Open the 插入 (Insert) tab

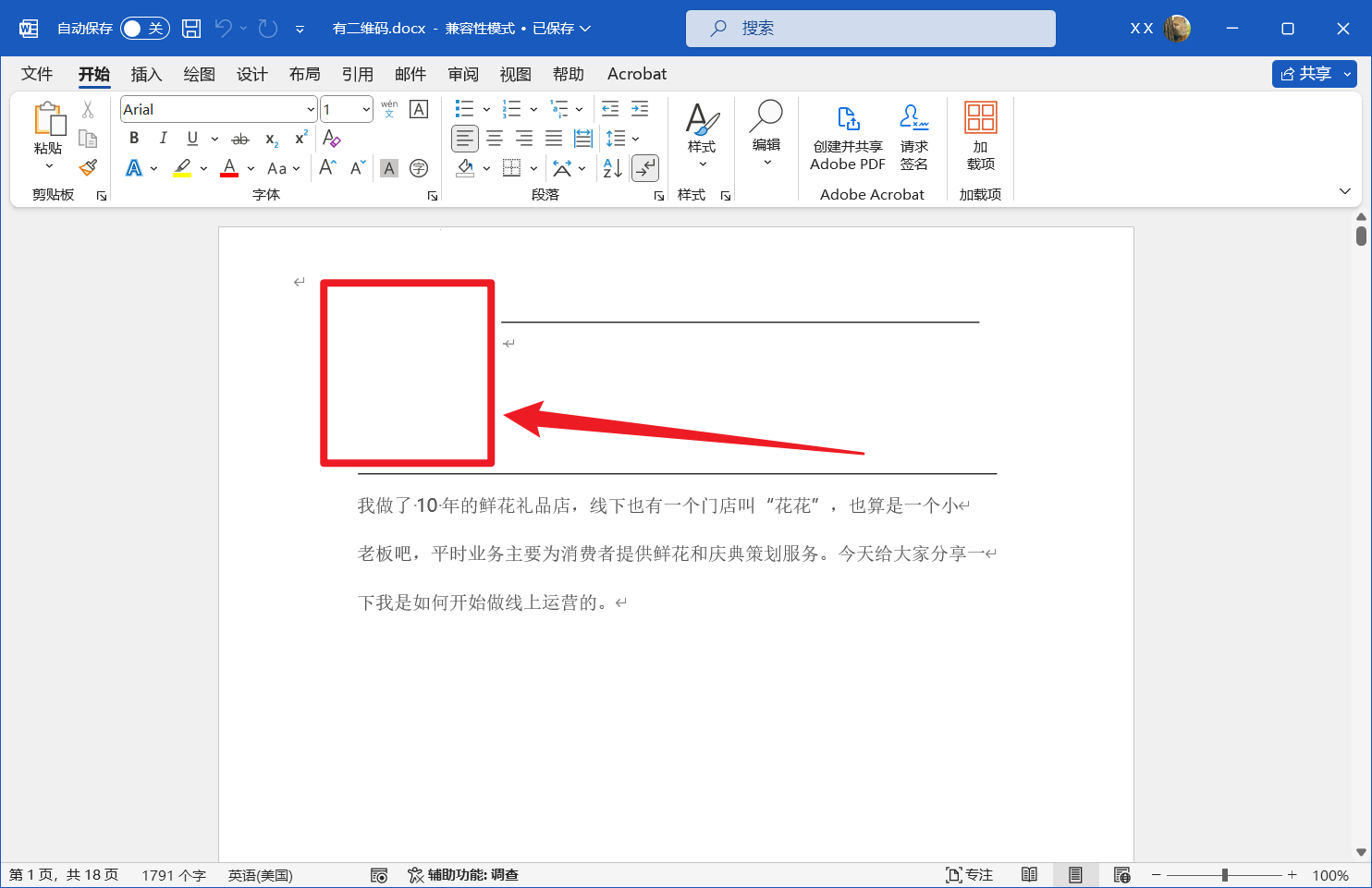146,74
